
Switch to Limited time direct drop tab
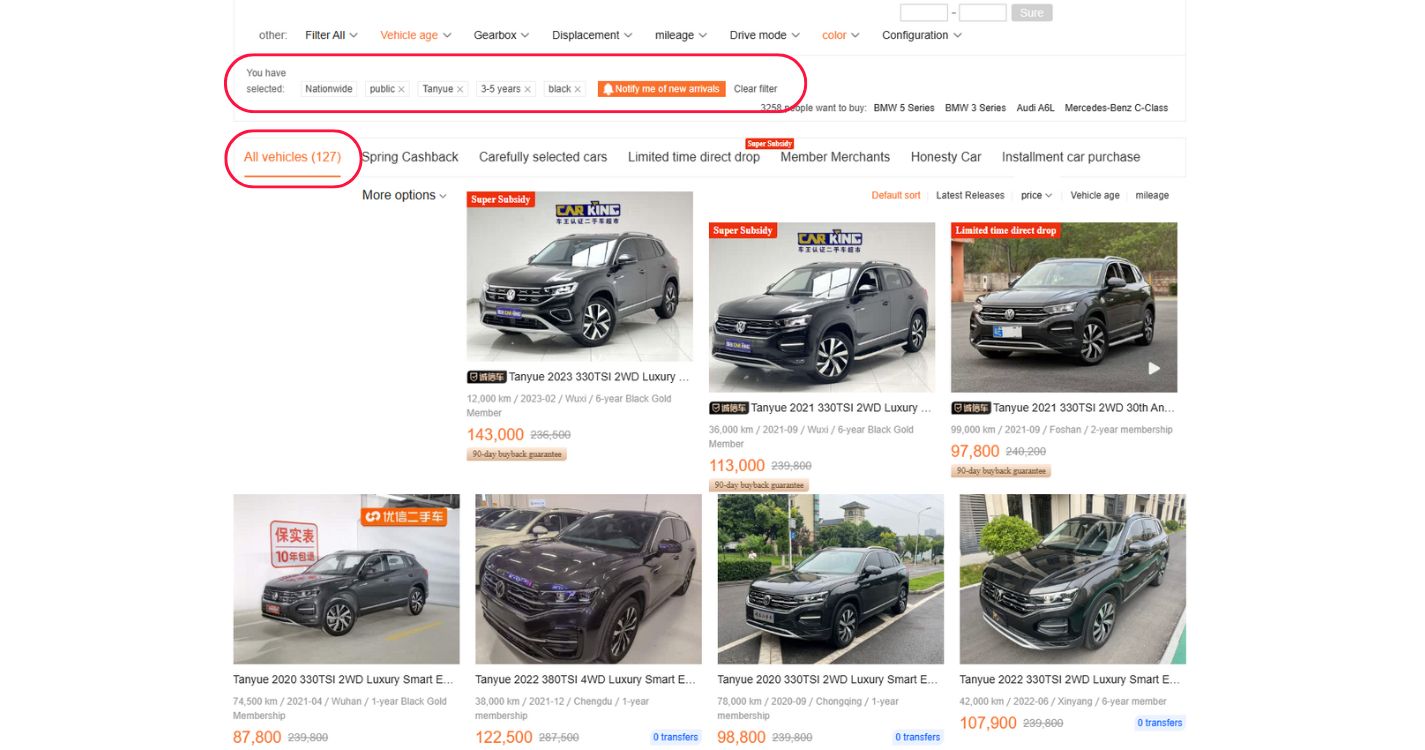[x=694, y=157]
